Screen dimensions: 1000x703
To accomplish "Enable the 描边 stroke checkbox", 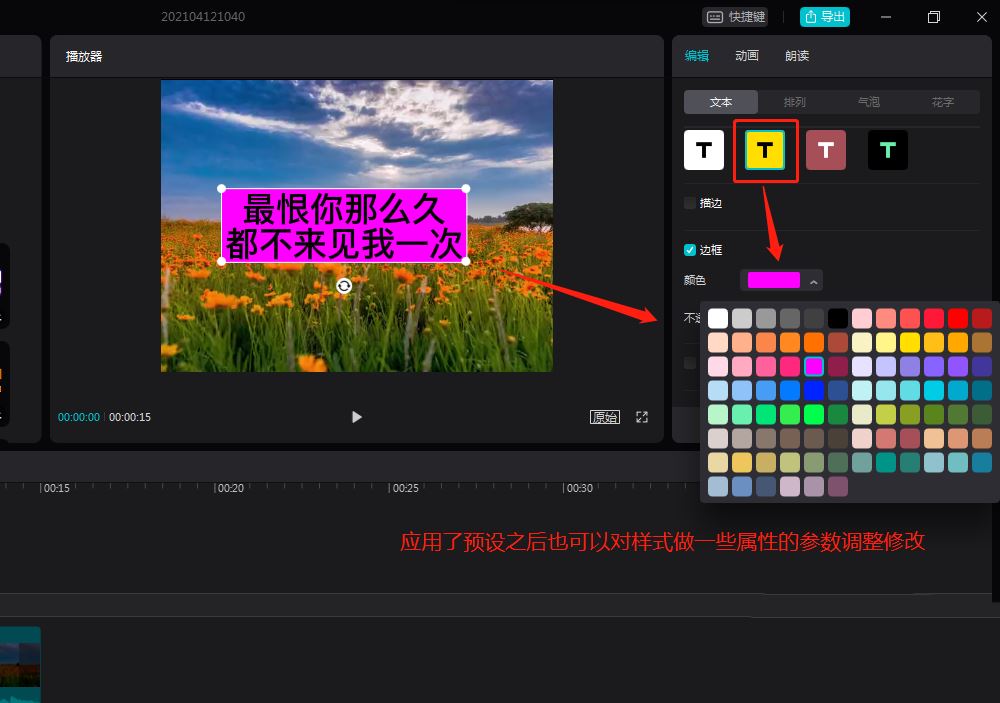I will coord(689,203).
